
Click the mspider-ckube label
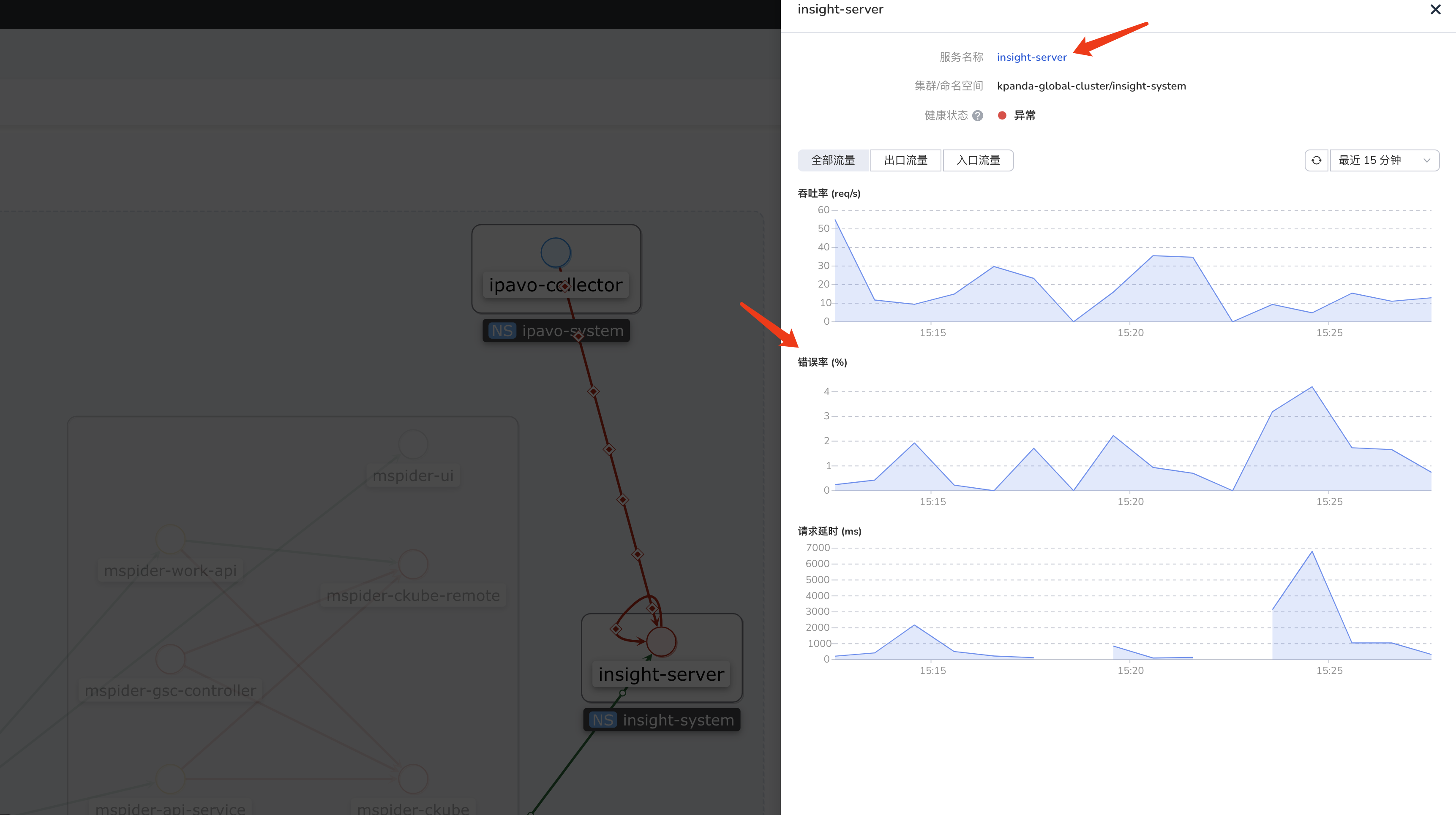click(x=413, y=808)
